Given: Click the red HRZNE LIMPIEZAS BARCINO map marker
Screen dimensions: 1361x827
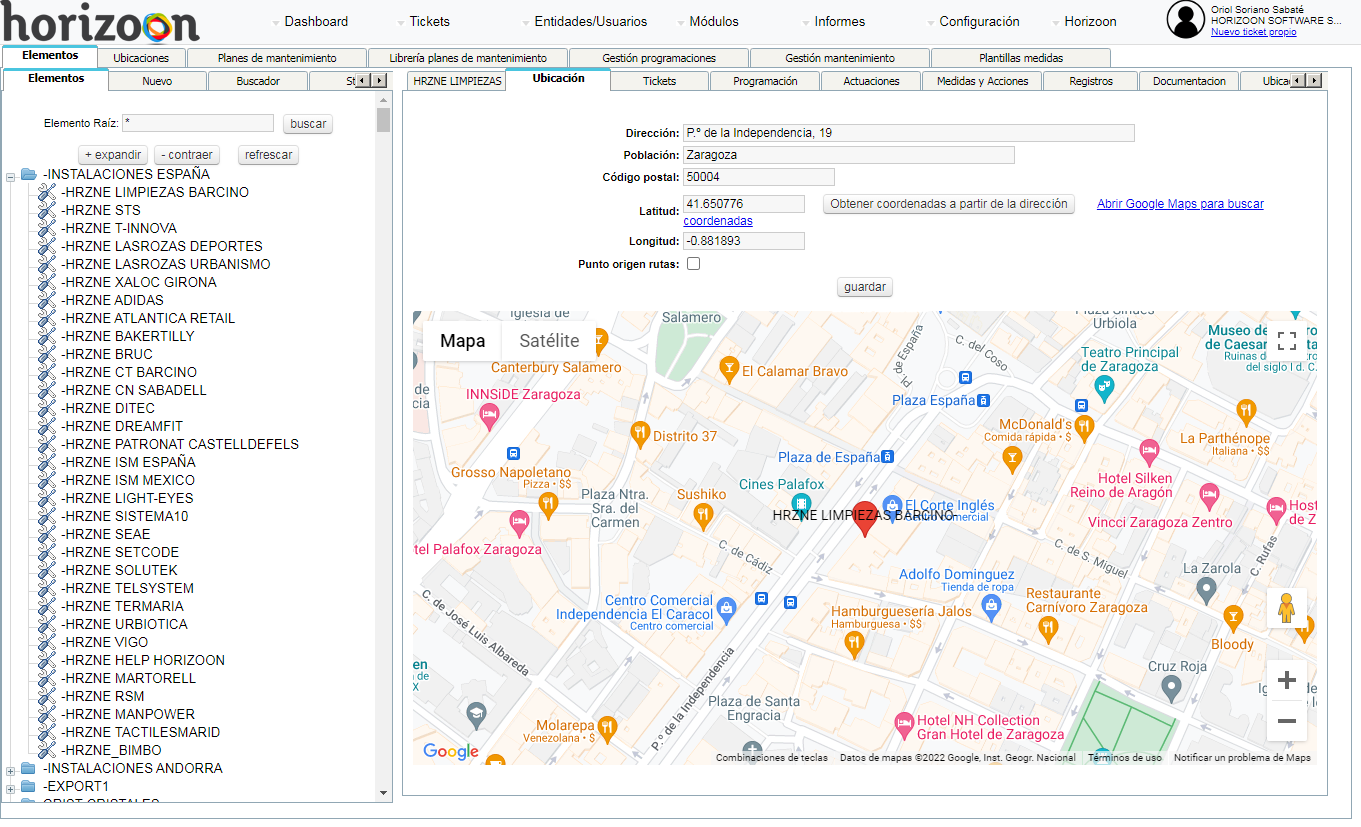Looking at the screenshot, I should pyautogui.click(x=865, y=519).
